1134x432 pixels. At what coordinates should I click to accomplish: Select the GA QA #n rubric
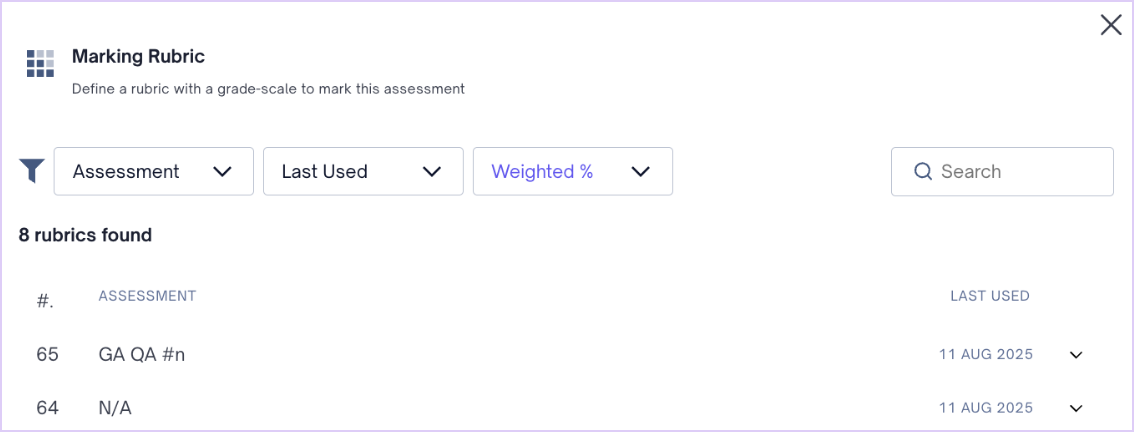[142, 355]
